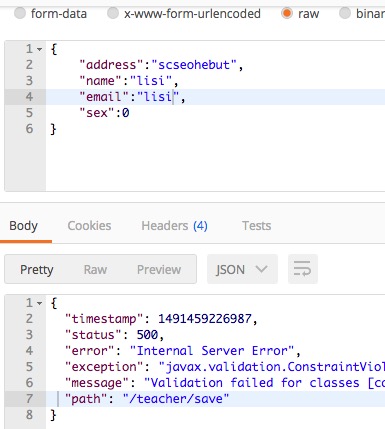The image size is (385, 429).
Task: Choose the Pretty view button
Action: 37,269
